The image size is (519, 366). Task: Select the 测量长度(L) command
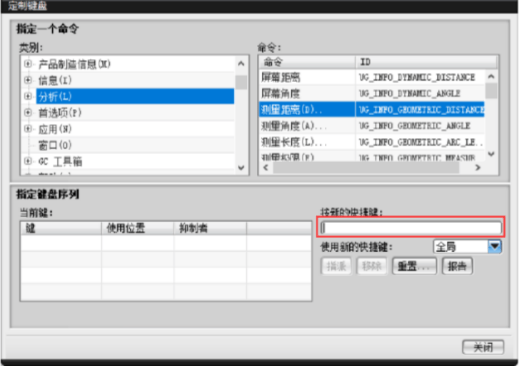(372, 142)
